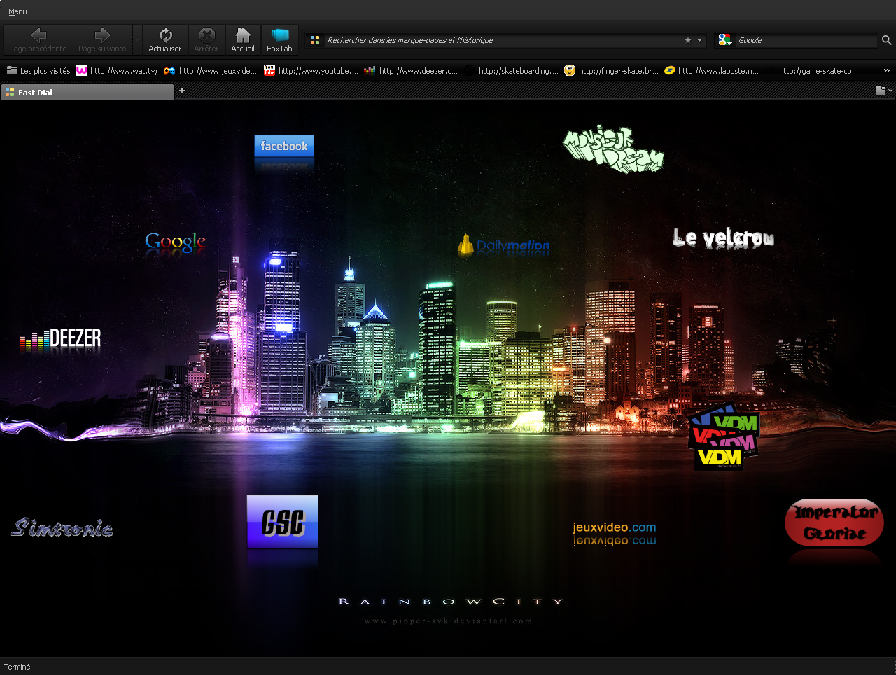Open the skateboarding bookmark
Viewport: 896px width, 675px height.
pyautogui.click(x=511, y=70)
